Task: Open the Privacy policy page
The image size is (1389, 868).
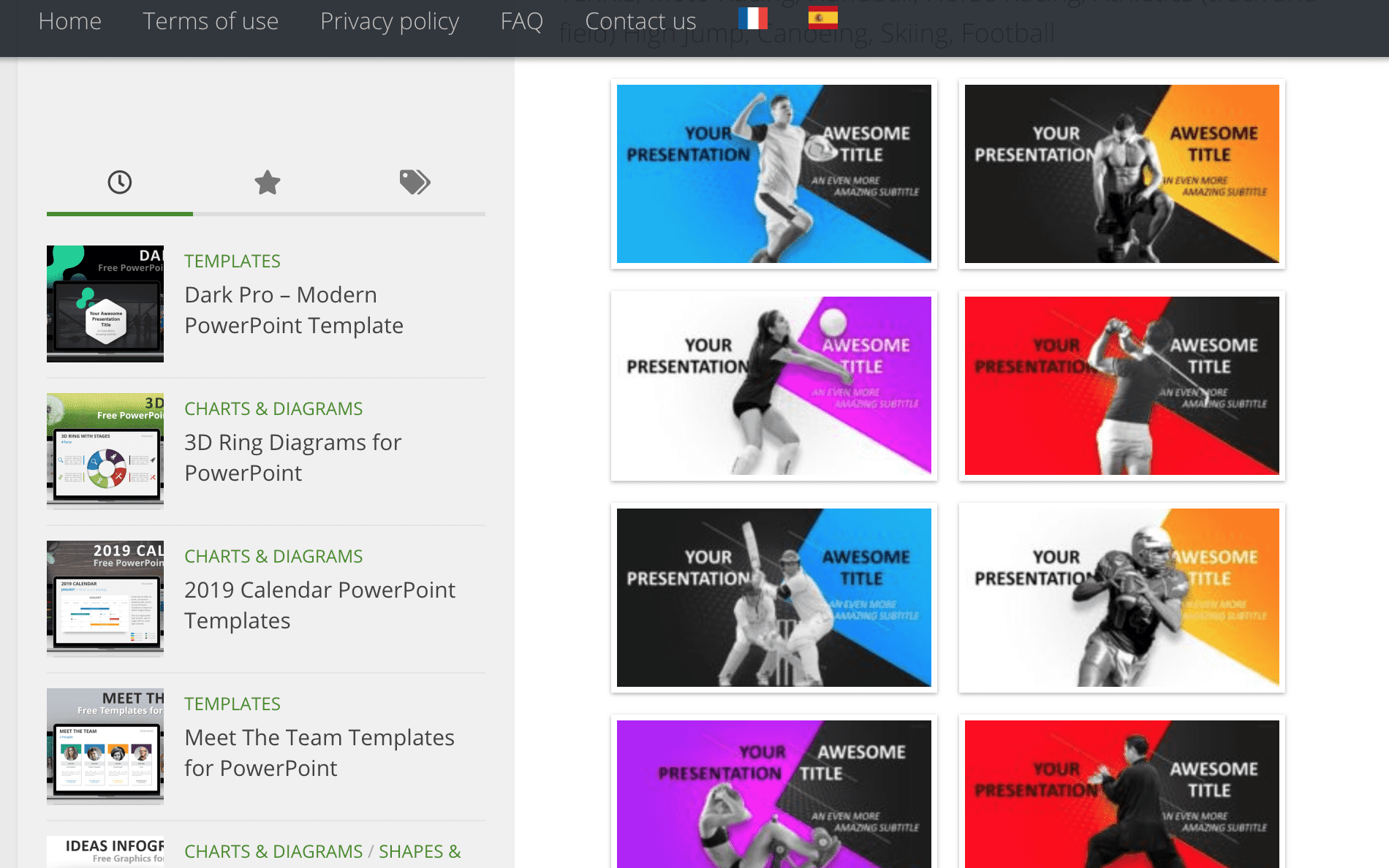Action: 390,21
